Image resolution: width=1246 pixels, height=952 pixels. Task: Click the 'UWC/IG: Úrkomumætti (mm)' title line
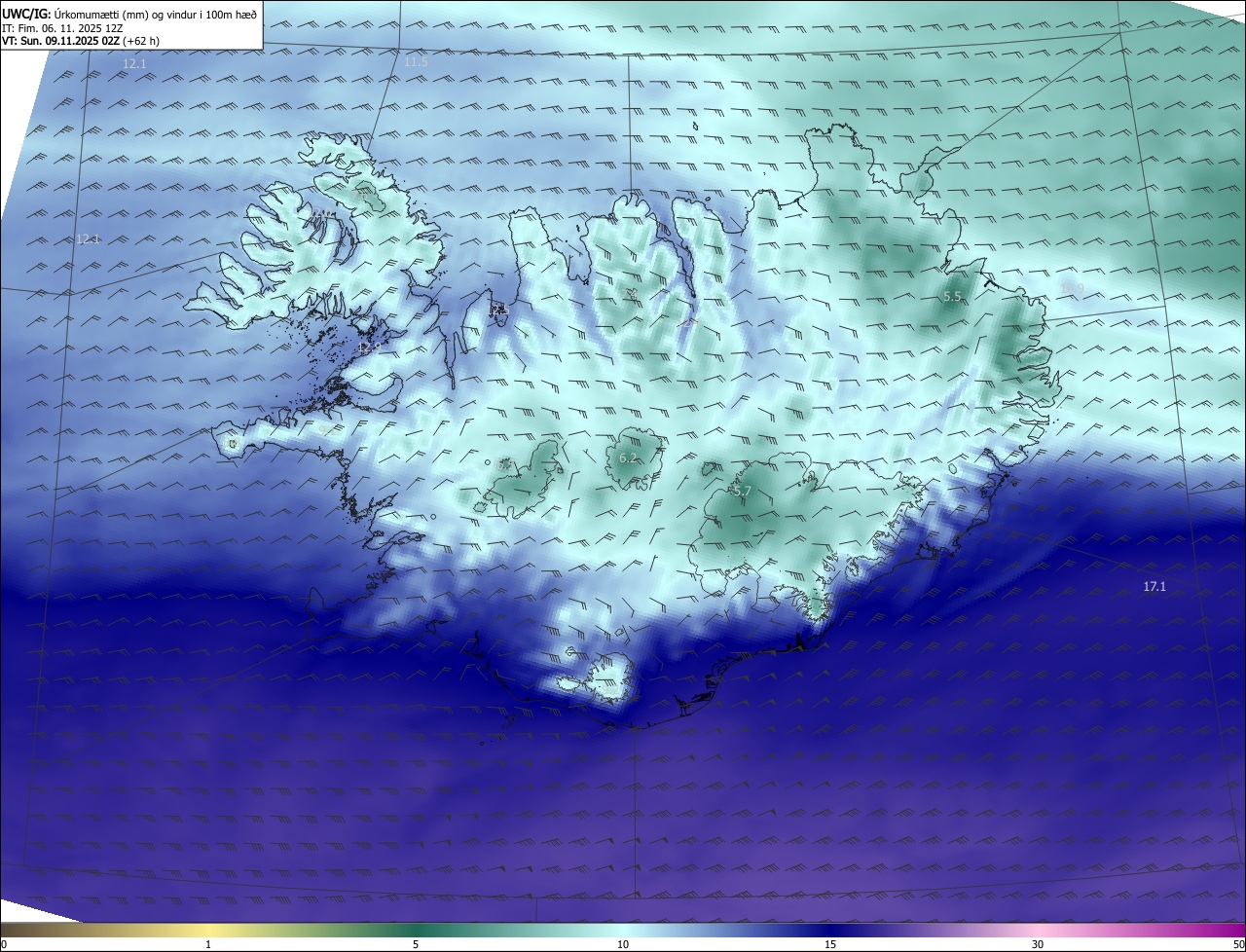click(x=129, y=13)
